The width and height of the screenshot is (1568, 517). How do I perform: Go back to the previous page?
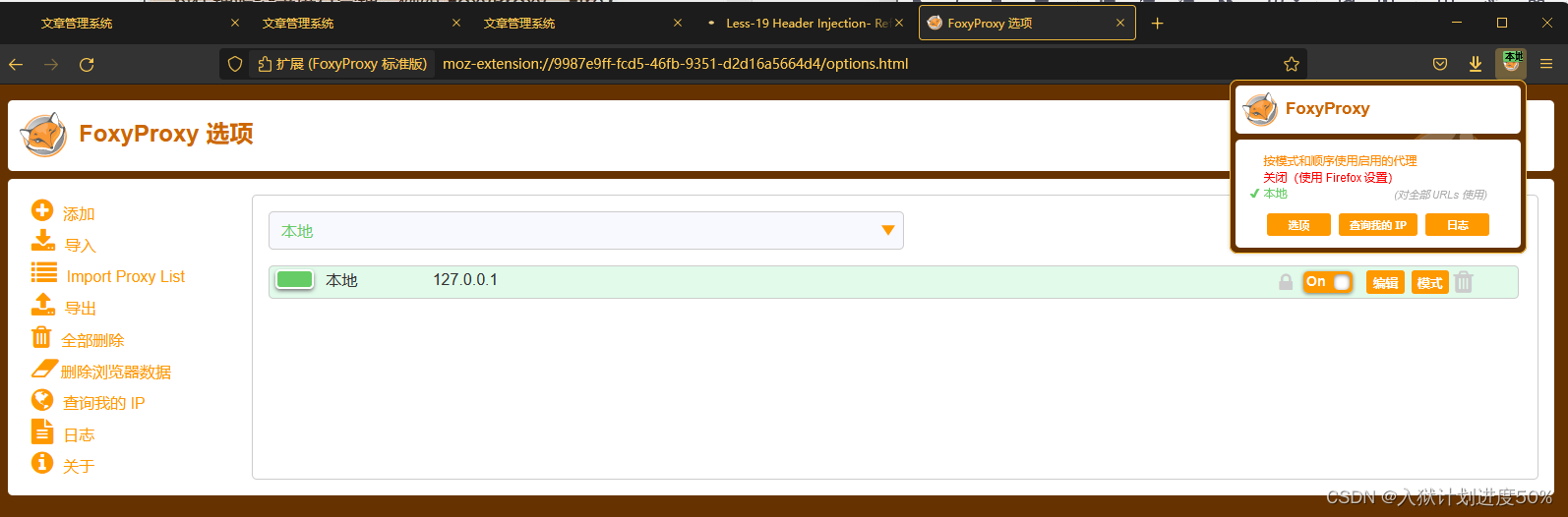pyautogui.click(x=16, y=64)
